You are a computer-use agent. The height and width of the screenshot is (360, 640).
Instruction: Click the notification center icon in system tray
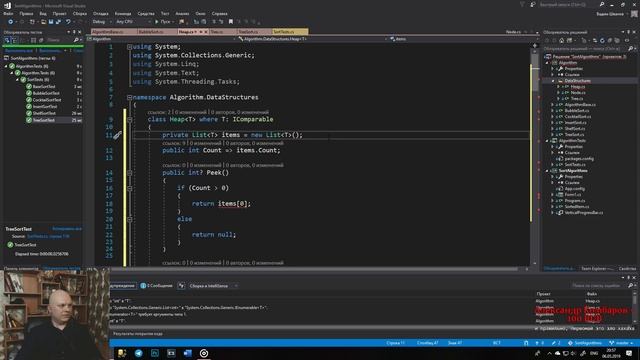[x=629, y=353]
